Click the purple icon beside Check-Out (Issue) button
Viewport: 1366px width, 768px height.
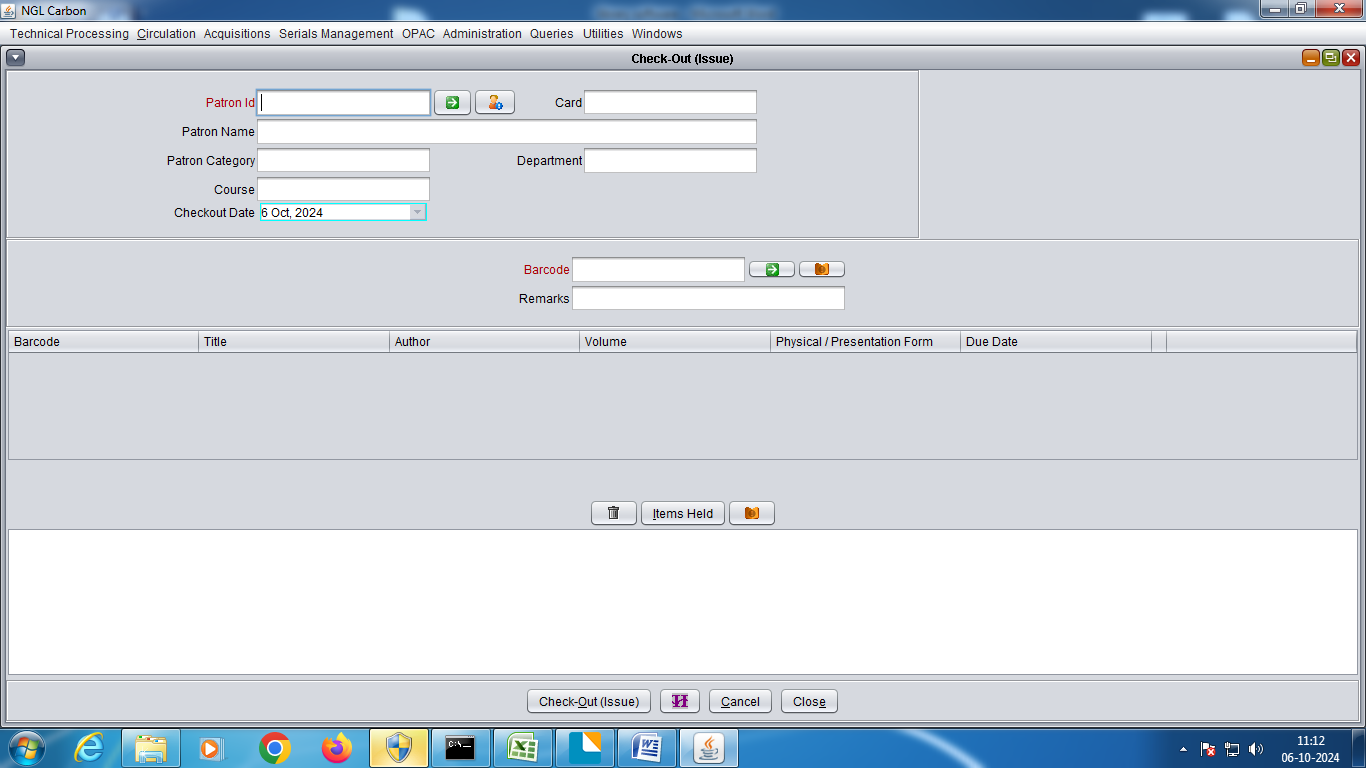680,701
